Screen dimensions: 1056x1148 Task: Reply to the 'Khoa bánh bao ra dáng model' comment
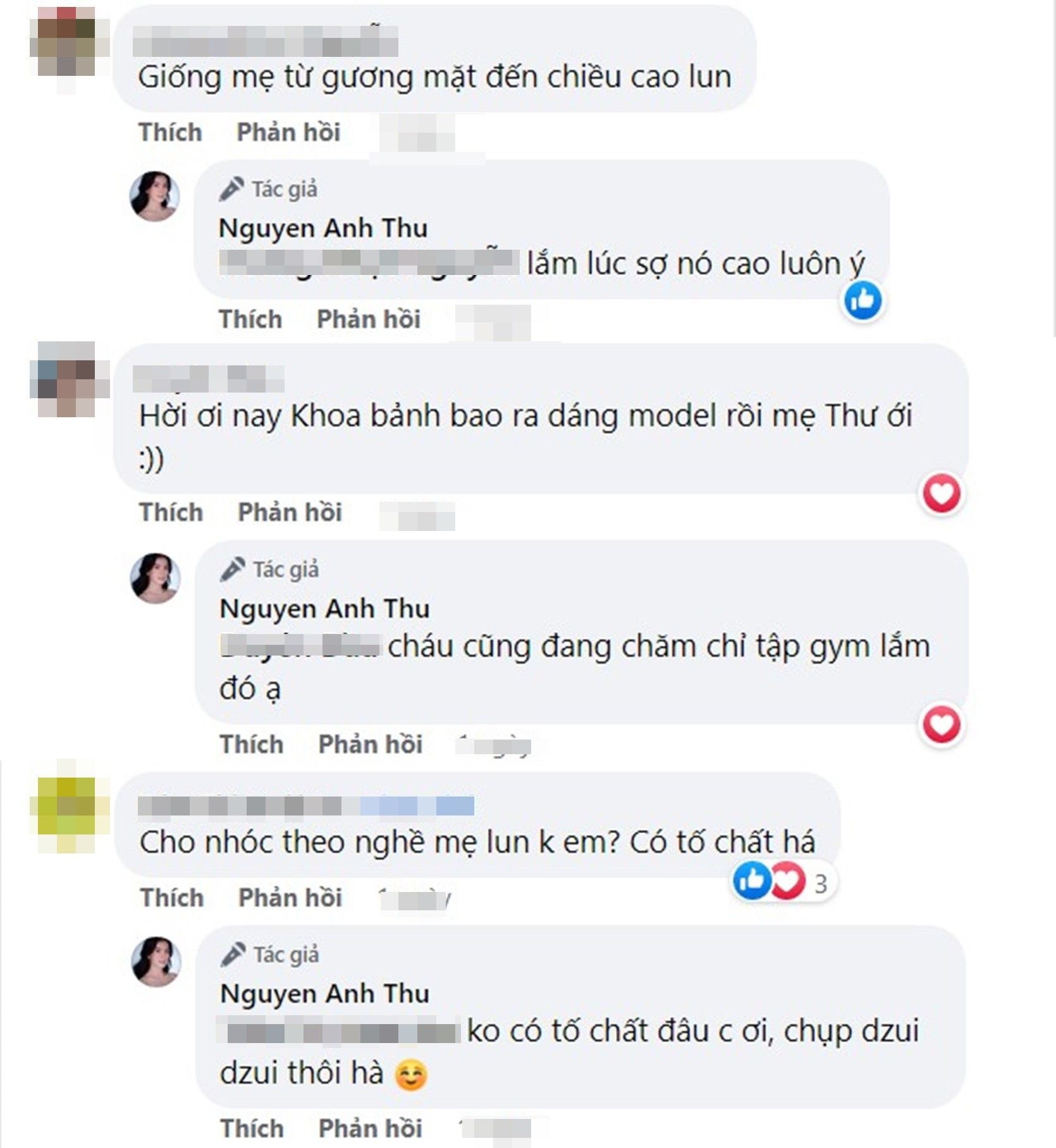click(290, 512)
